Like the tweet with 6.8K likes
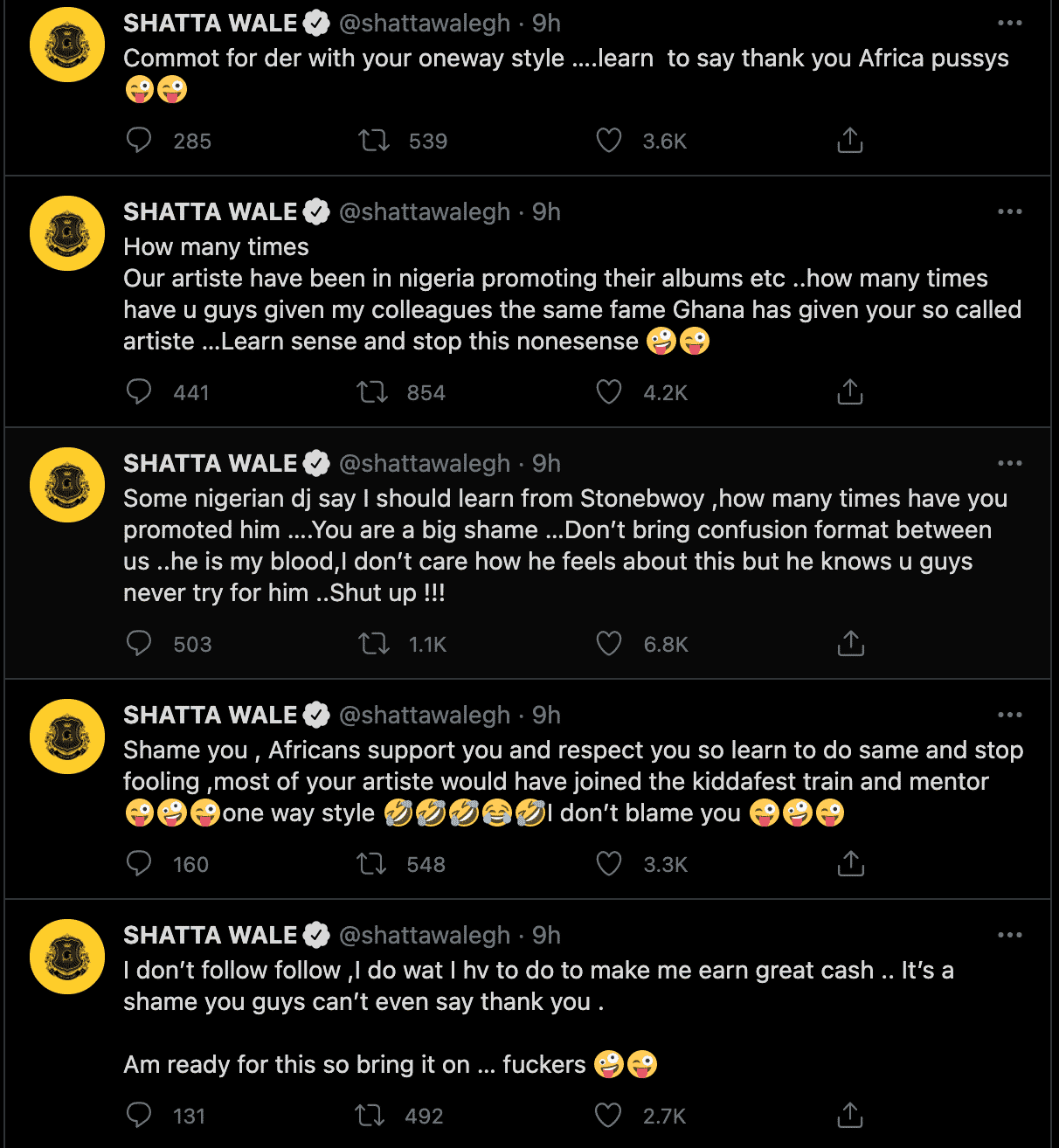Image resolution: width=1059 pixels, height=1148 pixels. (x=609, y=644)
